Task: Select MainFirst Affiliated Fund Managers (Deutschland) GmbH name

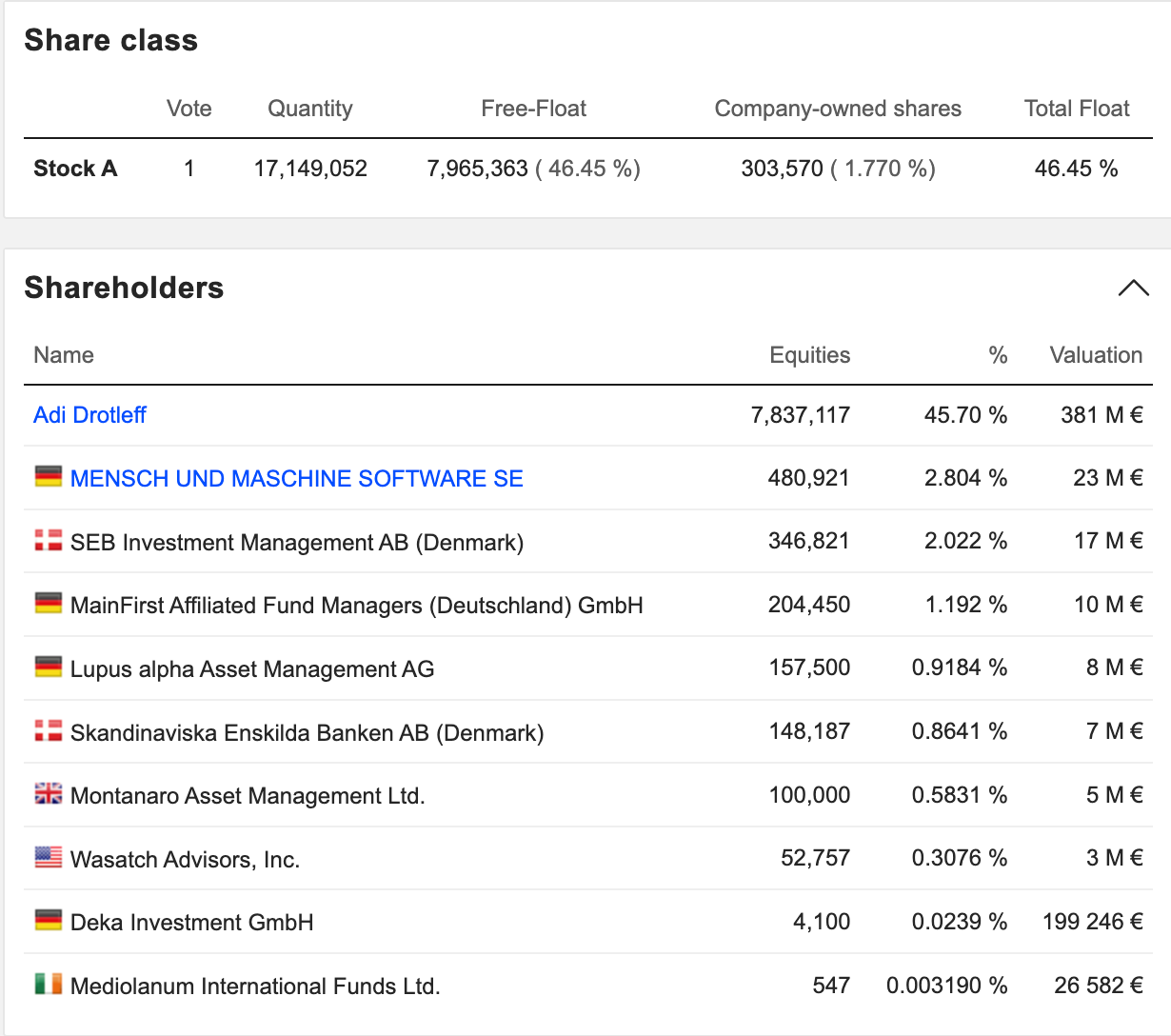Action: point(357,606)
